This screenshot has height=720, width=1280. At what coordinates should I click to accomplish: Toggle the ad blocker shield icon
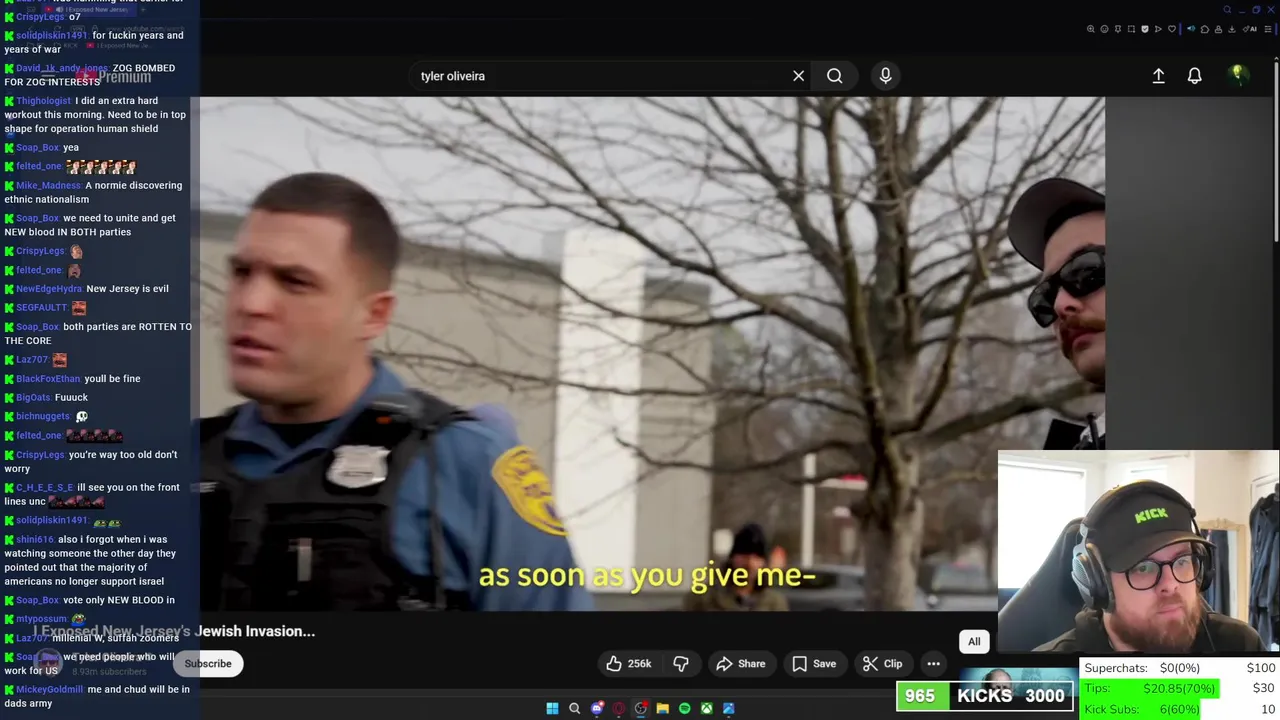point(1145,29)
